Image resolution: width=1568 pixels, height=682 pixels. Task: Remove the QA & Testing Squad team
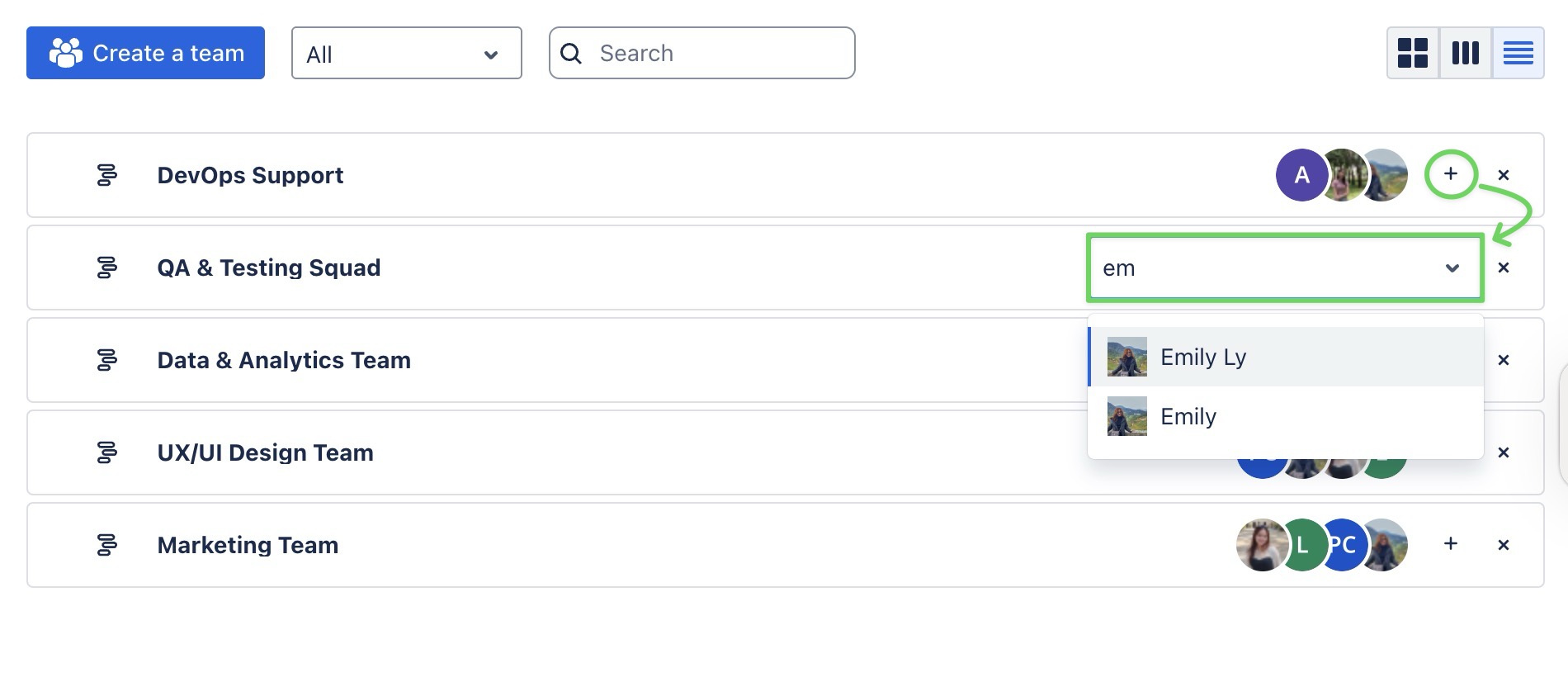pos(1503,268)
